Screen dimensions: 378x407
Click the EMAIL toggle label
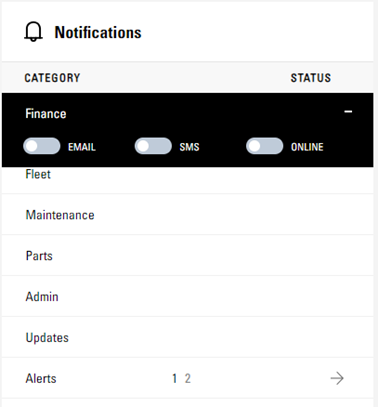(82, 147)
